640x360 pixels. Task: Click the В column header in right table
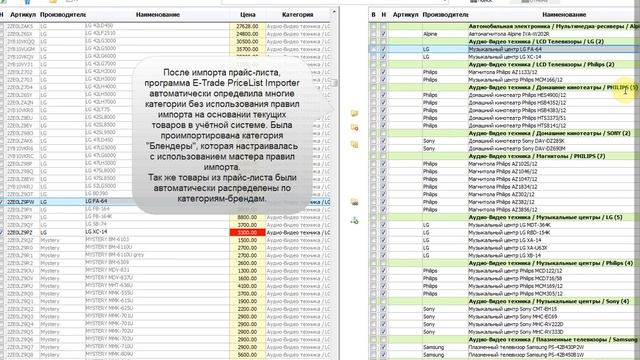(x=373, y=15)
